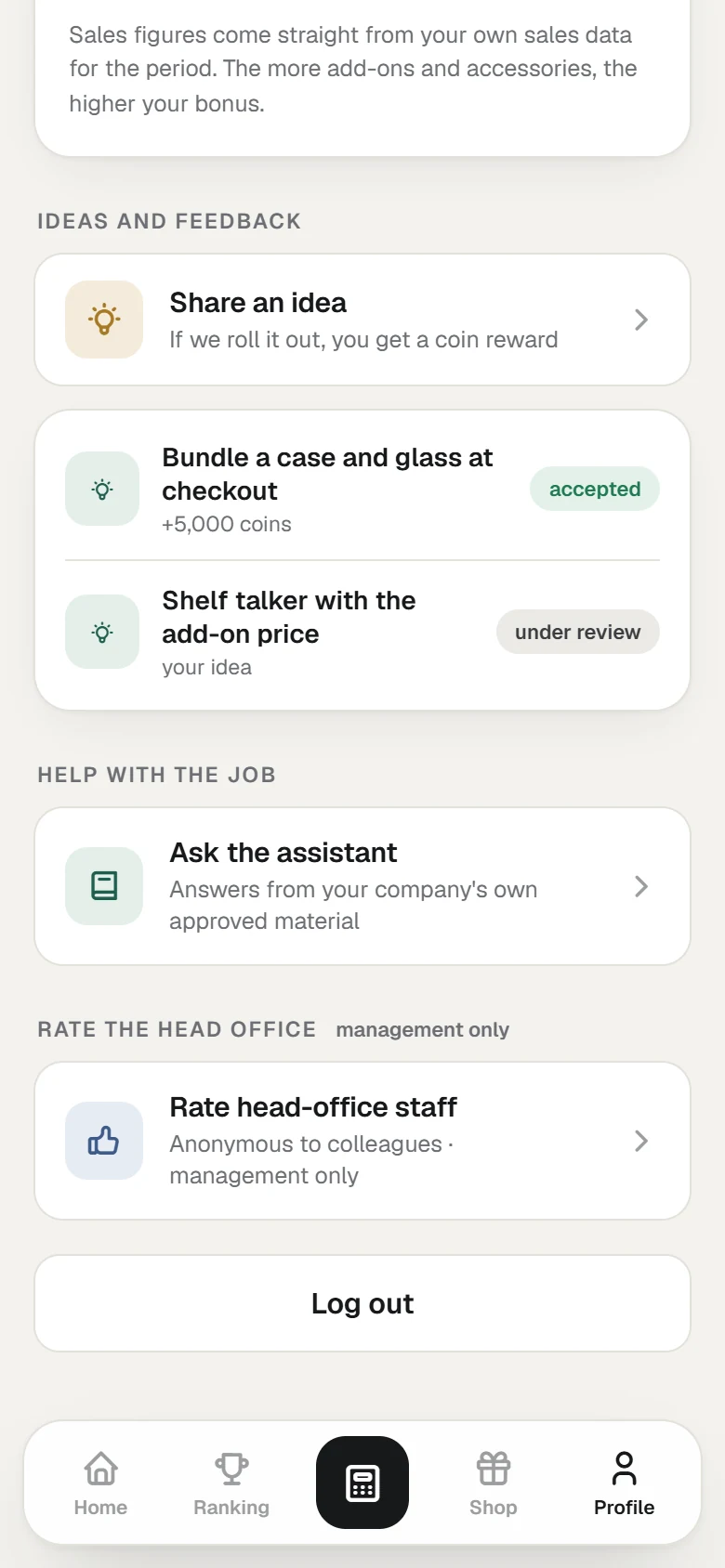Open the Share an idea title
This screenshot has width=725, height=1568.
pos(257,303)
